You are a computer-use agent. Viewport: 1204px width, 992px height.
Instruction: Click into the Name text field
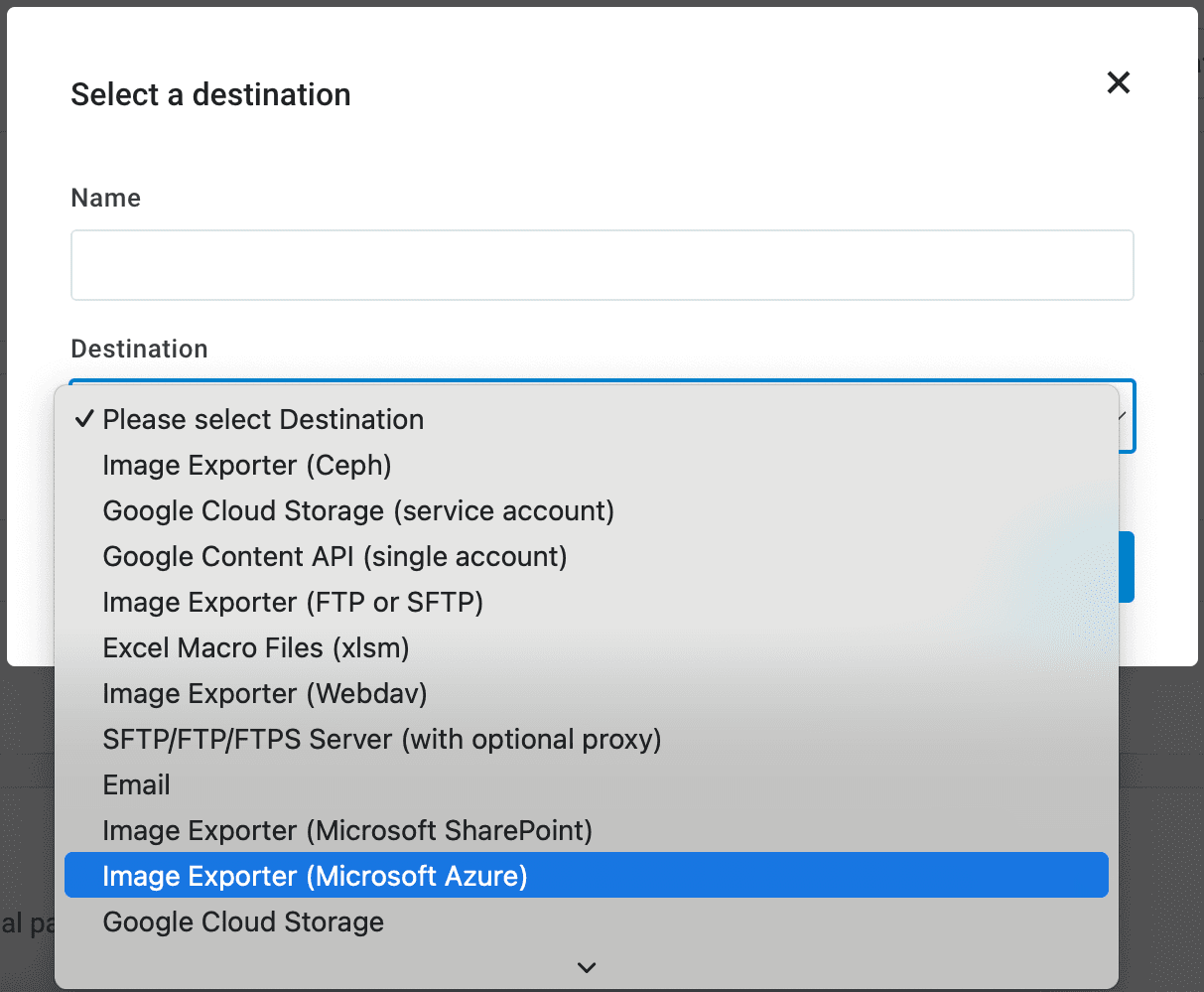click(602, 265)
